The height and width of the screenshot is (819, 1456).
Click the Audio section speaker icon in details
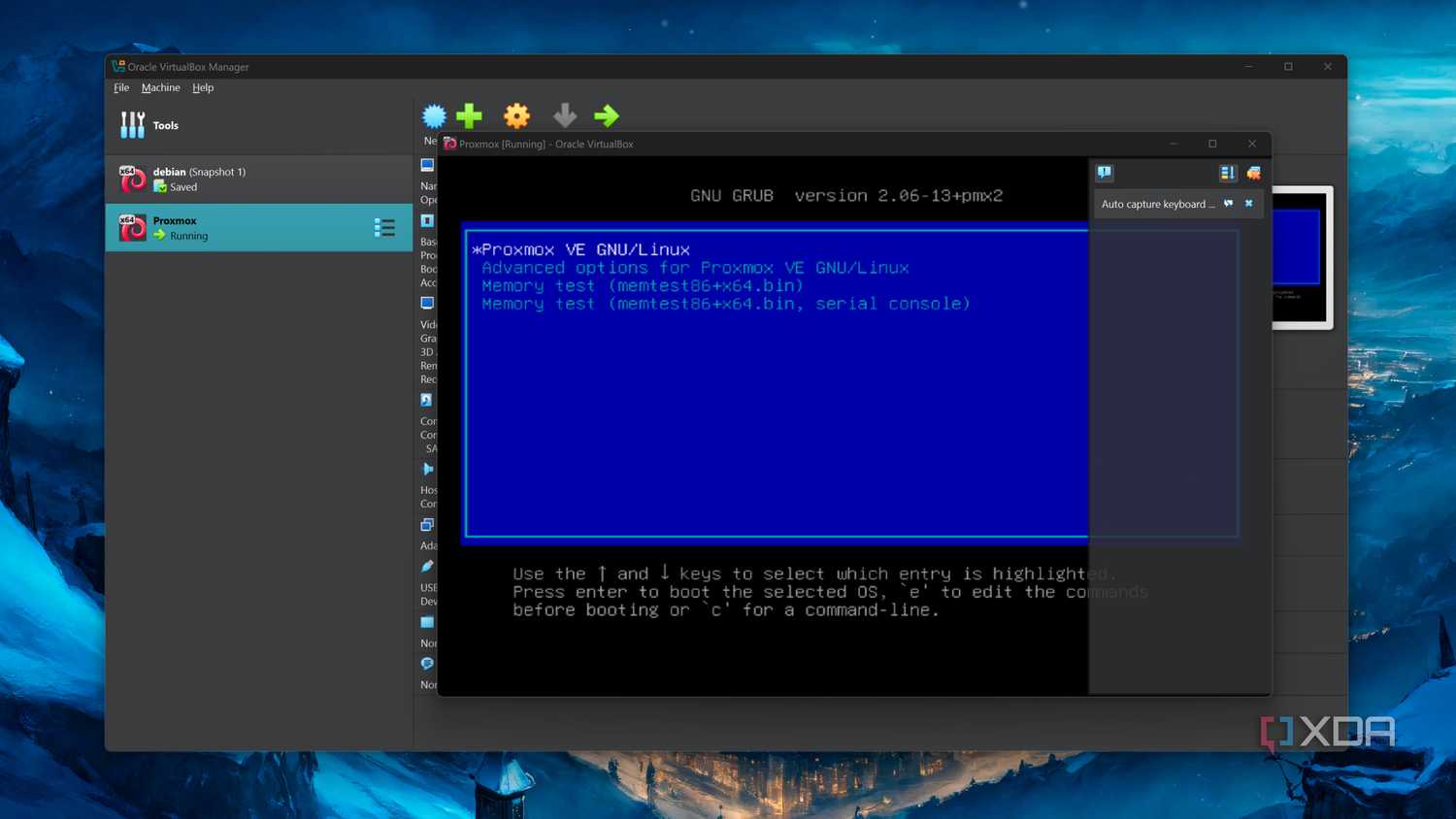tap(427, 469)
